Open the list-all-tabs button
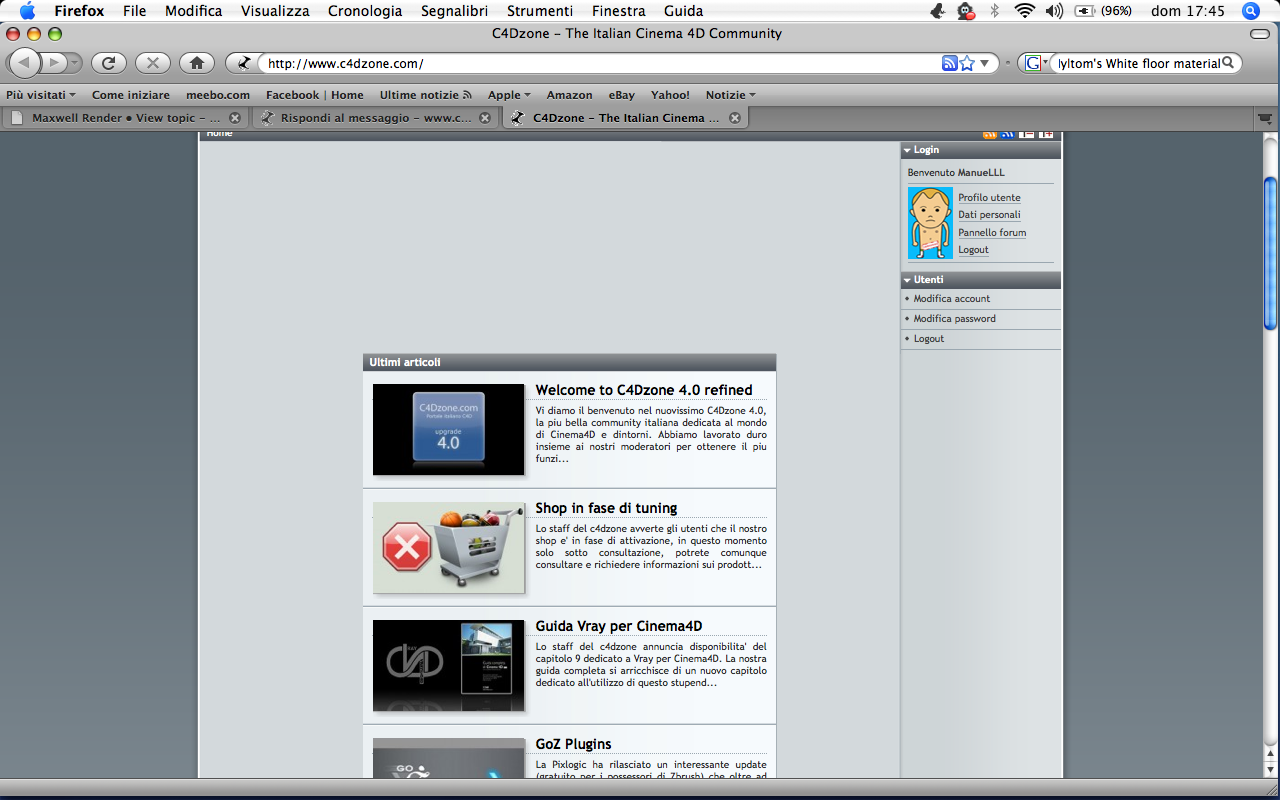 1264,118
